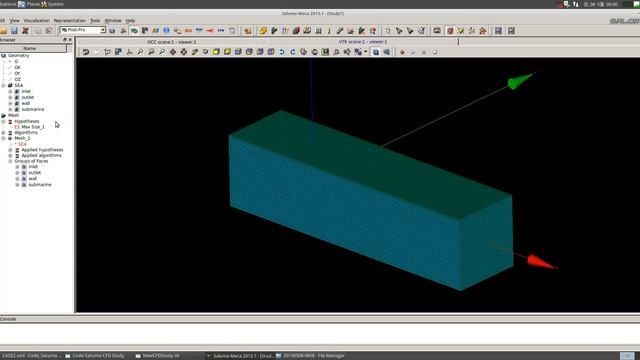Click the blue rotate counterclockwise icon
This screenshot has width=640, height=360.
pos(282,52)
